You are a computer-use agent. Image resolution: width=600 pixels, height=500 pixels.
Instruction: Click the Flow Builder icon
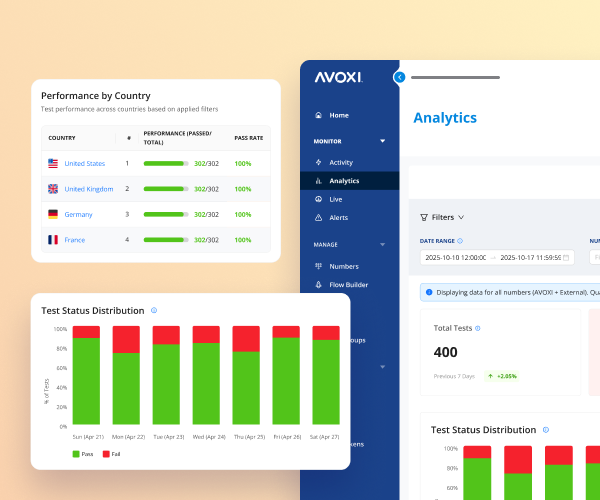point(318,284)
